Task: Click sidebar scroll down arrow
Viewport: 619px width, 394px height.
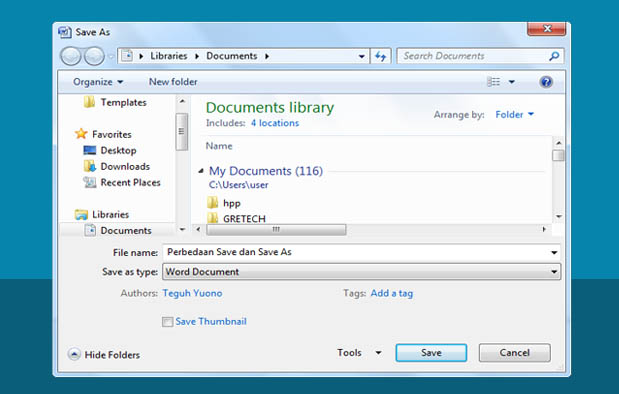Action: [182, 229]
